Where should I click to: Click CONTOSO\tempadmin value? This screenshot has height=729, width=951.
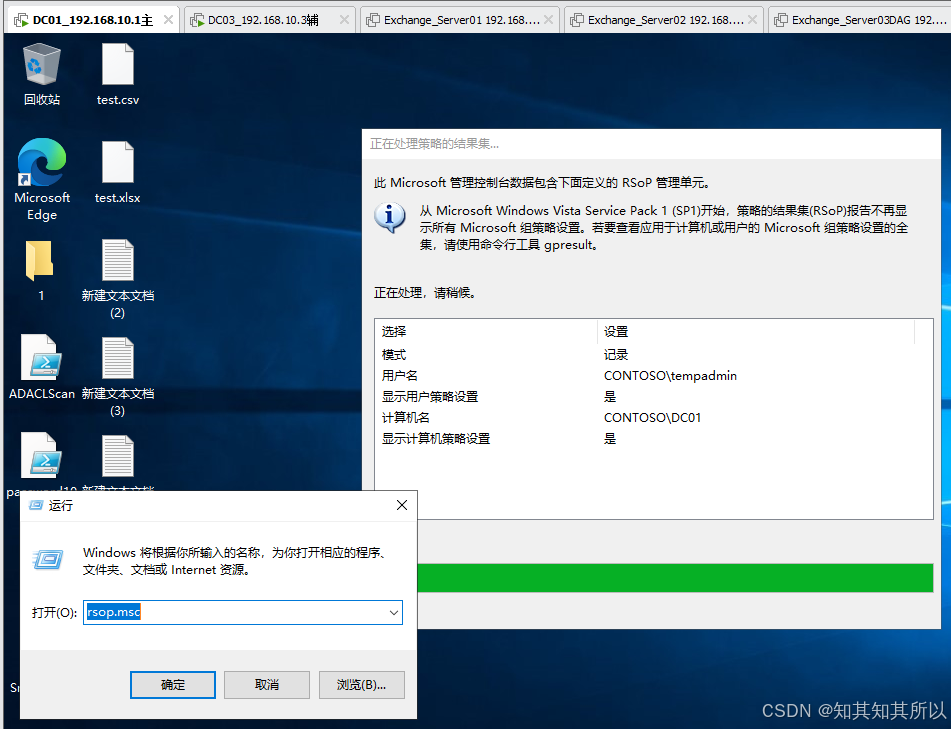(x=670, y=375)
